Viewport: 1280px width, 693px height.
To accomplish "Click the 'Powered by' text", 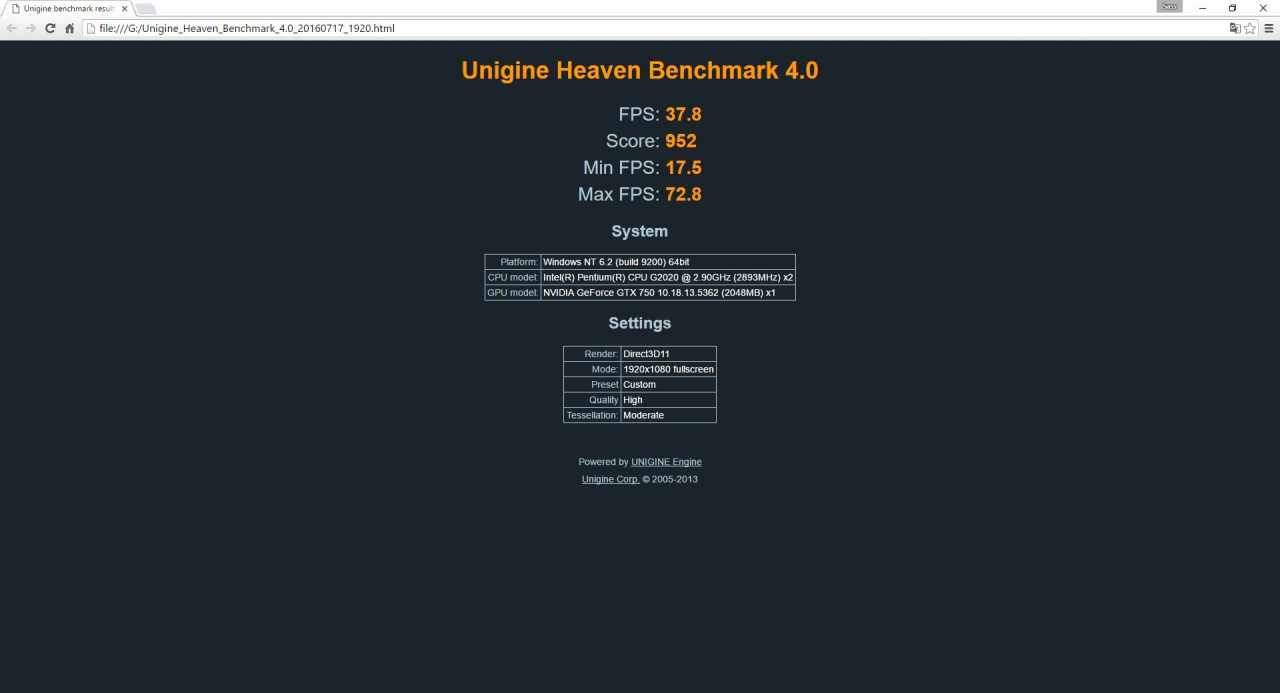I will [603, 462].
